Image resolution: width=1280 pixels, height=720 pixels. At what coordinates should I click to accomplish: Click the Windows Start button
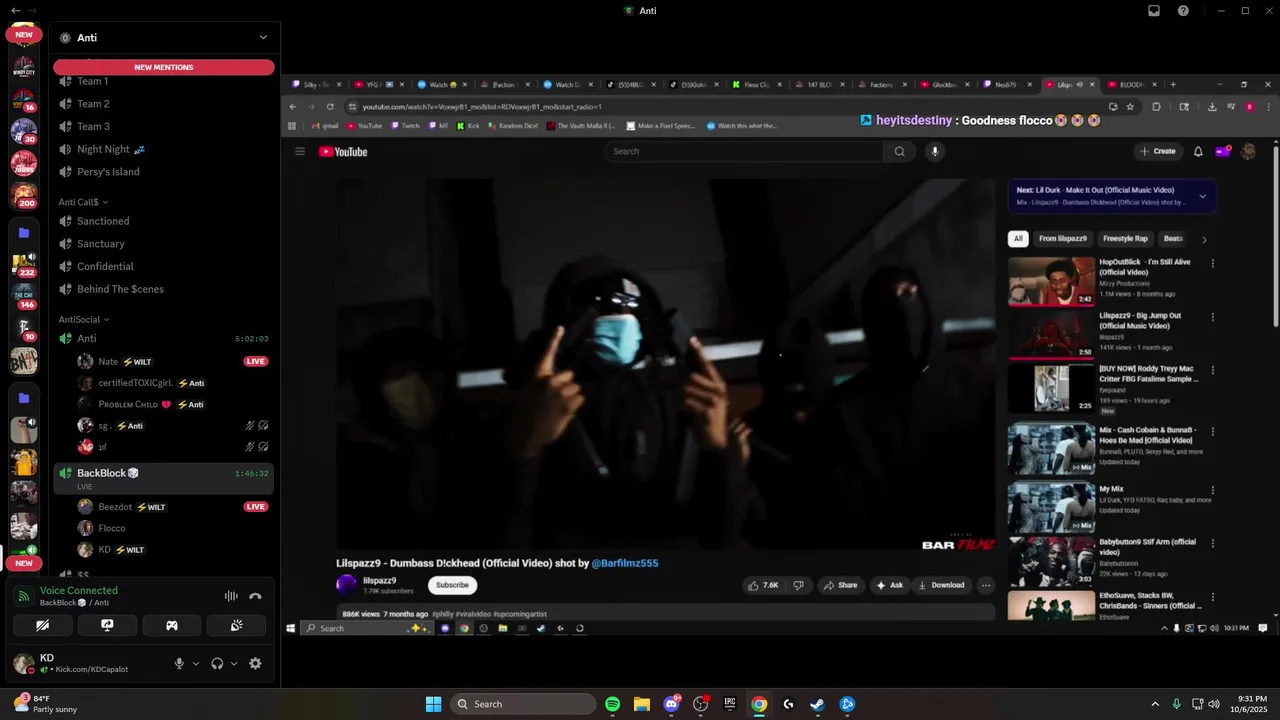433,704
